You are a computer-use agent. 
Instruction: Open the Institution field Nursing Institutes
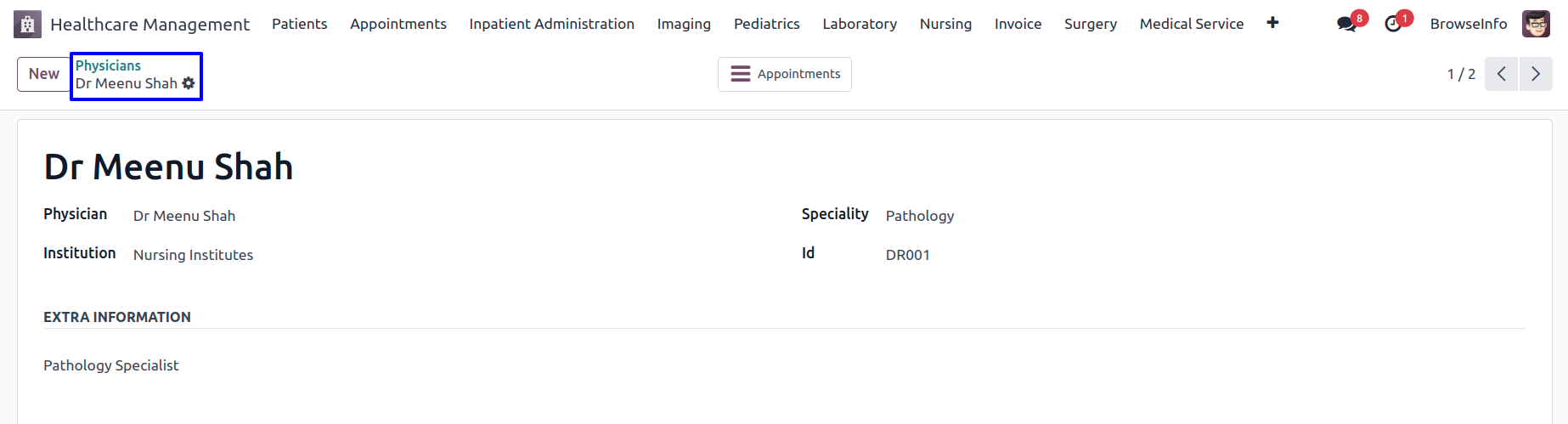[193, 255]
